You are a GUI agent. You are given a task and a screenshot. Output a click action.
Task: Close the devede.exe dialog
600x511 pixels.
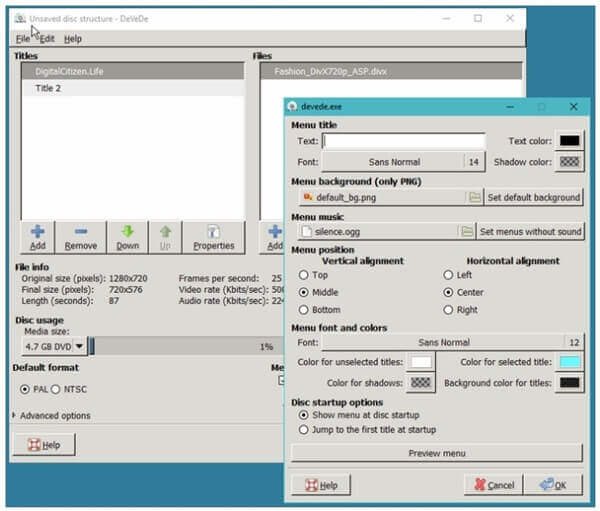(573, 106)
